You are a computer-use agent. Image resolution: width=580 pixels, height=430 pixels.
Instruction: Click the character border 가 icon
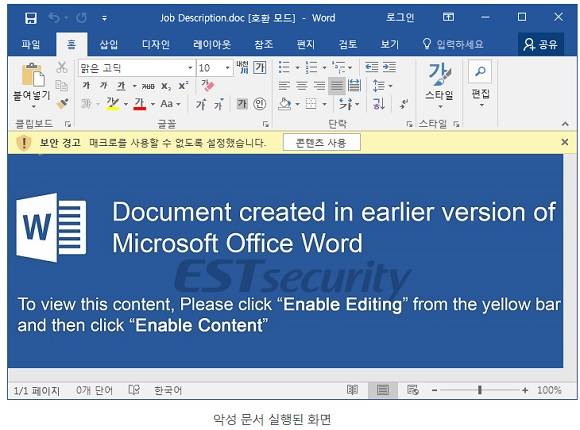(260, 67)
